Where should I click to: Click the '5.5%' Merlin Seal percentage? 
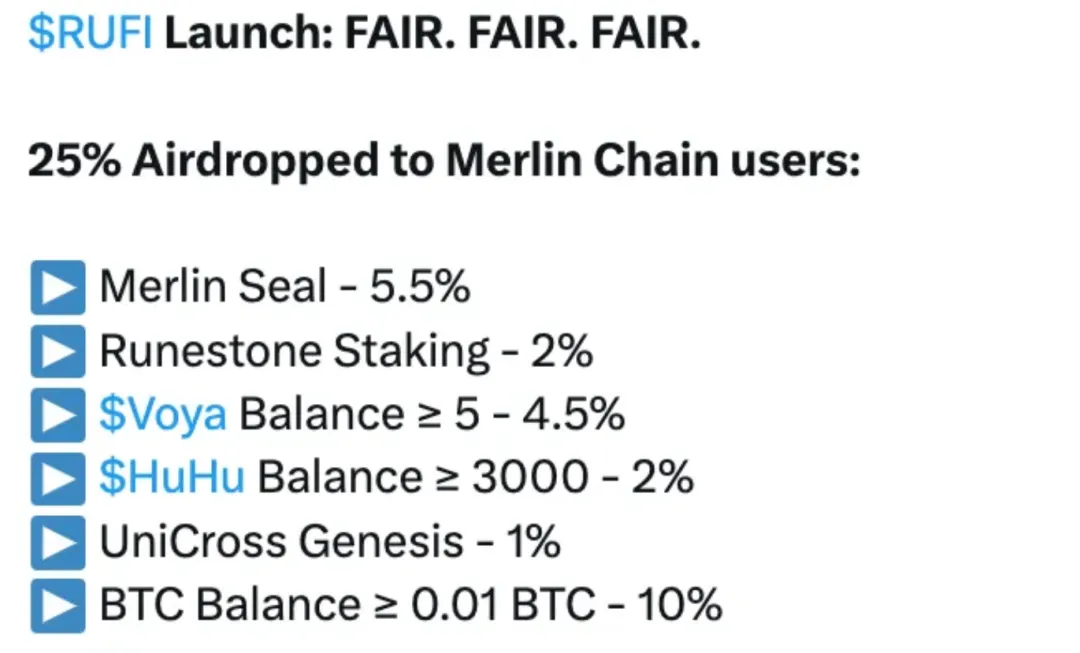point(420,287)
